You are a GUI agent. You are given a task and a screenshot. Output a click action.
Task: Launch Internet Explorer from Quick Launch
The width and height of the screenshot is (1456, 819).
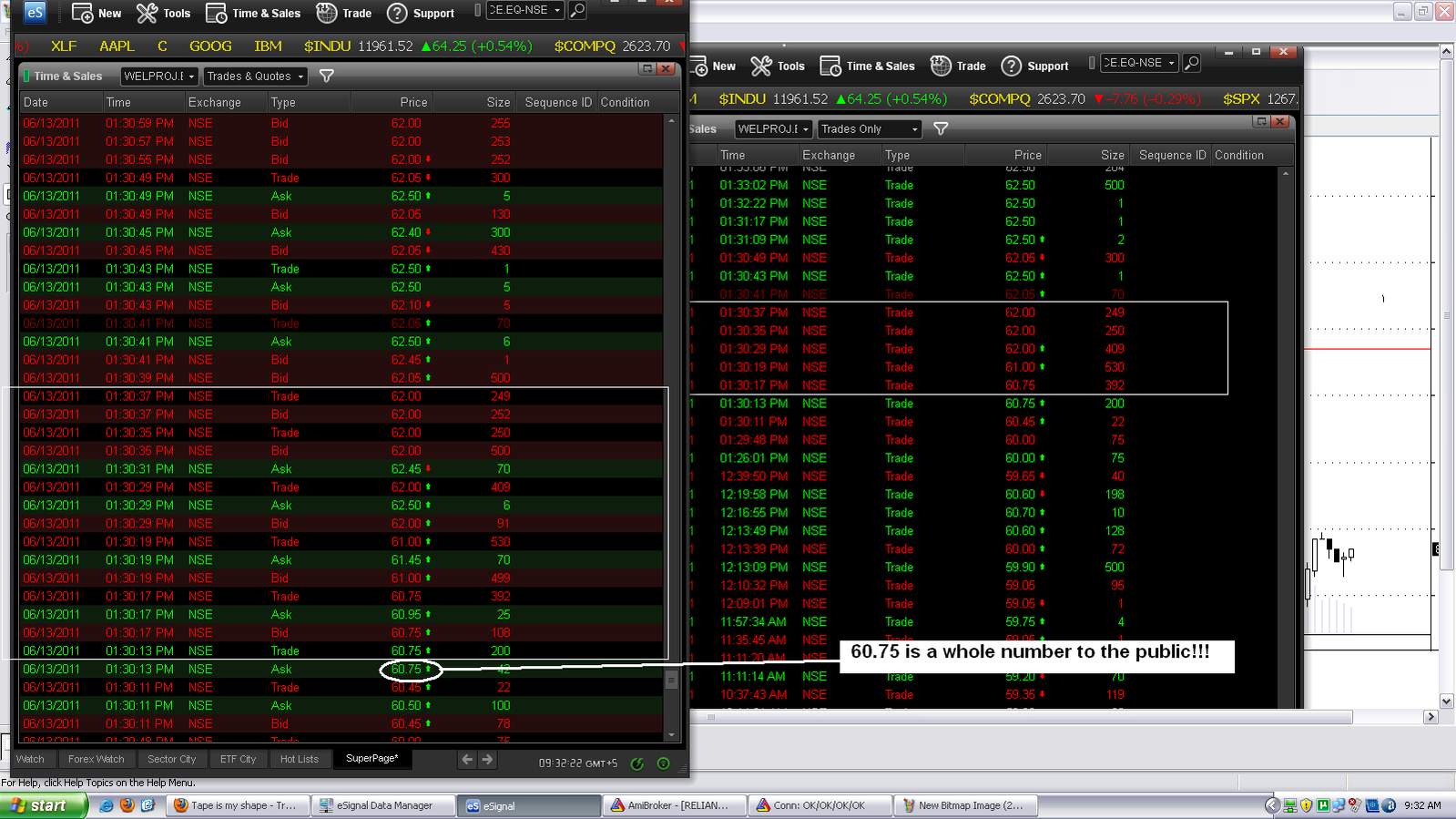pyautogui.click(x=107, y=805)
